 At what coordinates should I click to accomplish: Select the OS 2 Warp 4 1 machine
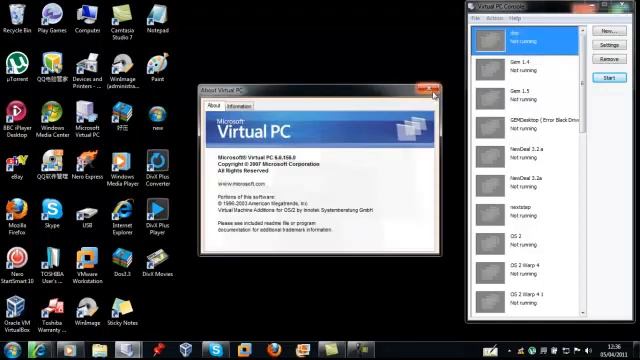(525, 301)
